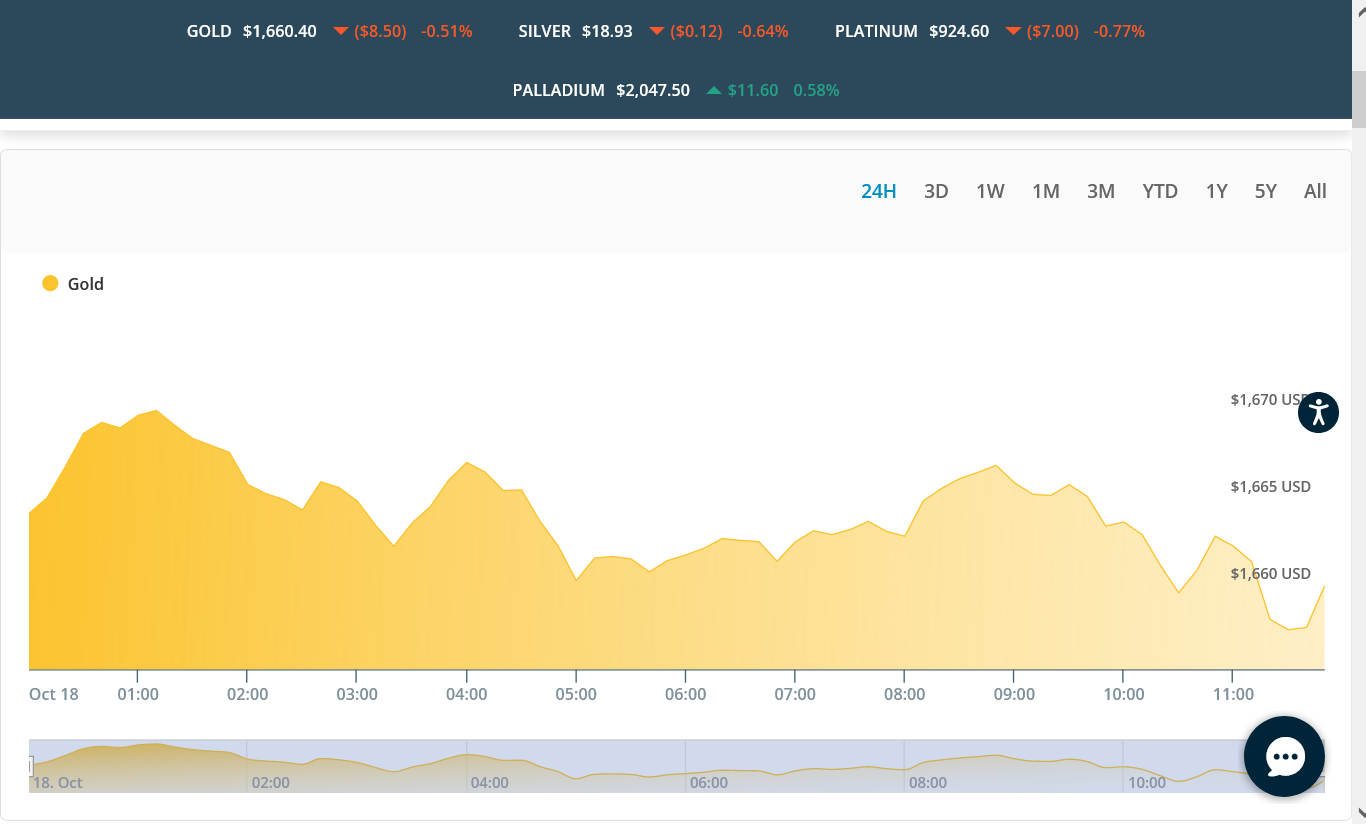This screenshot has height=833, width=1366.
Task: Show the YTD price range
Action: (x=1160, y=191)
